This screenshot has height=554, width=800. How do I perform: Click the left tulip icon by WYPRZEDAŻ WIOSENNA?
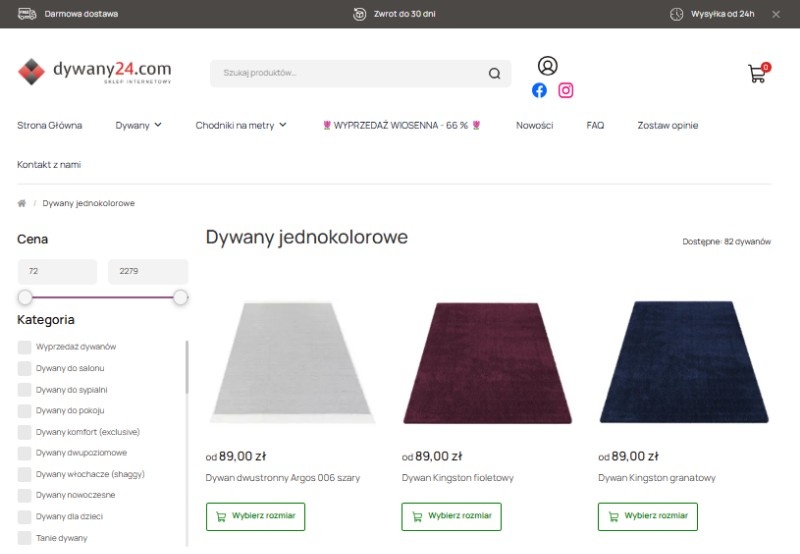(x=327, y=125)
